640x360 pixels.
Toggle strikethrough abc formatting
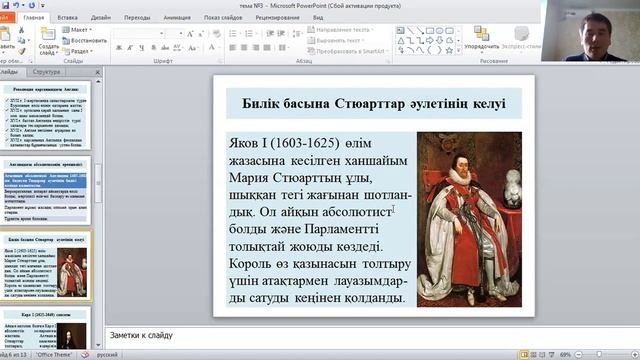(165, 48)
